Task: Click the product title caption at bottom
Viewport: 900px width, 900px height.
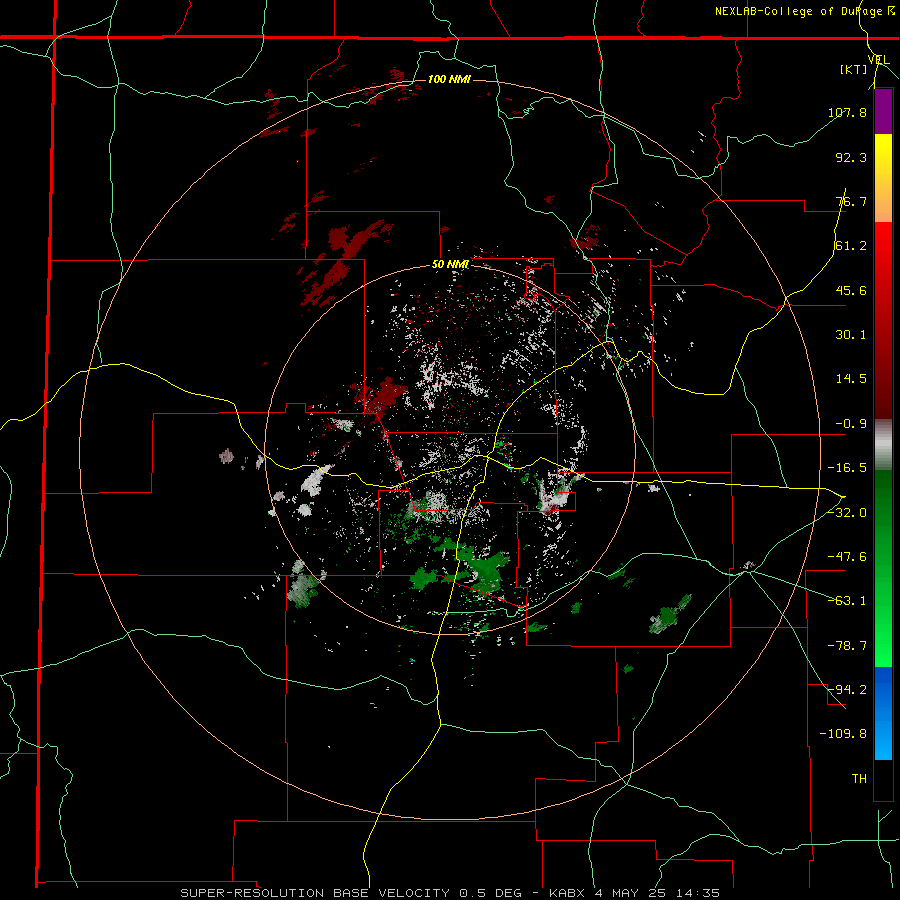Action: tap(450, 893)
